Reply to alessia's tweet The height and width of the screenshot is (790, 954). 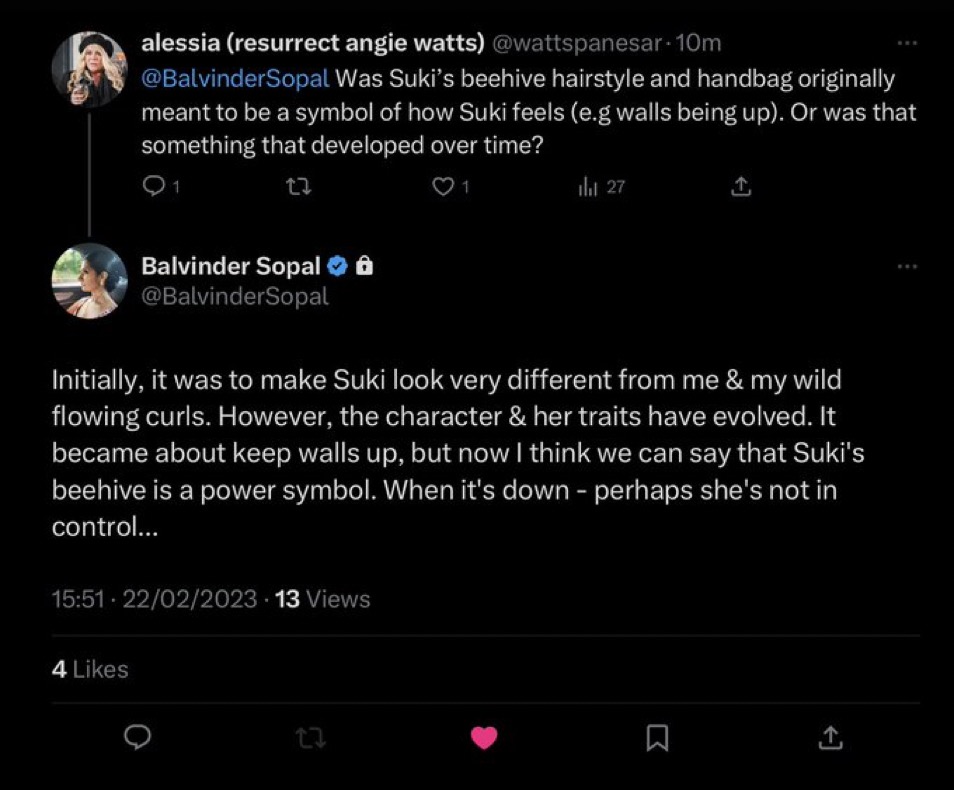pos(154,186)
